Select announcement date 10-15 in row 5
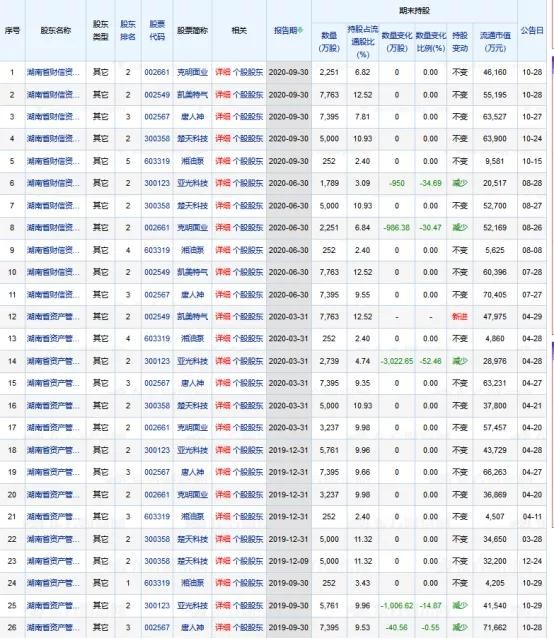 [x=532, y=161]
